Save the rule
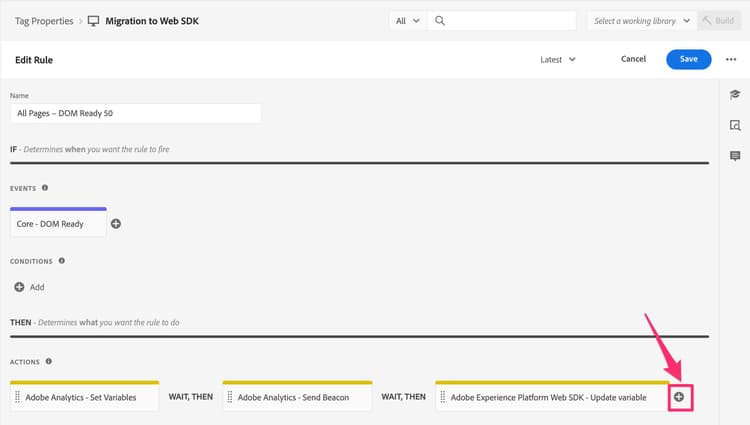 [689, 59]
